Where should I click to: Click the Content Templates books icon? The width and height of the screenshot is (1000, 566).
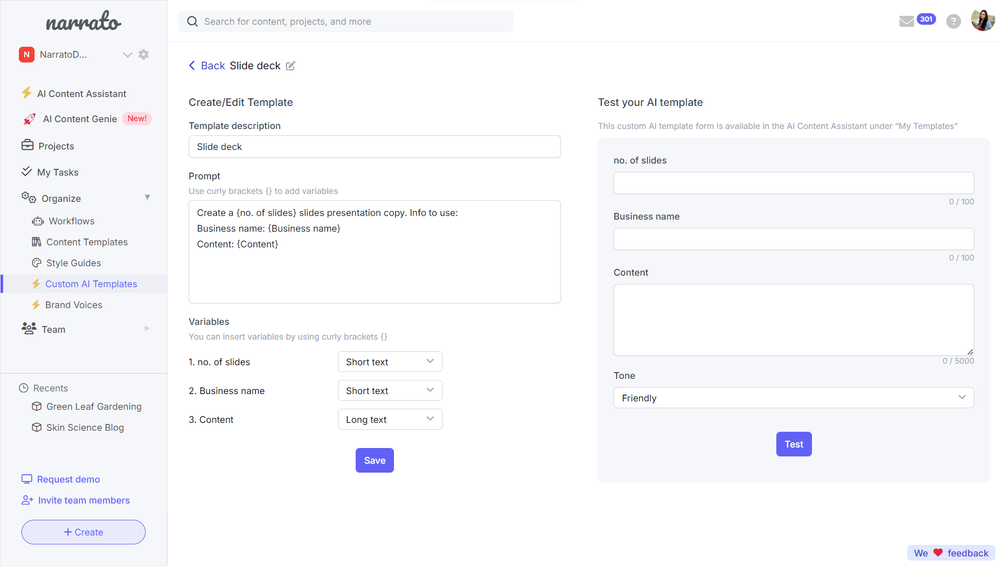click(x=36, y=242)
